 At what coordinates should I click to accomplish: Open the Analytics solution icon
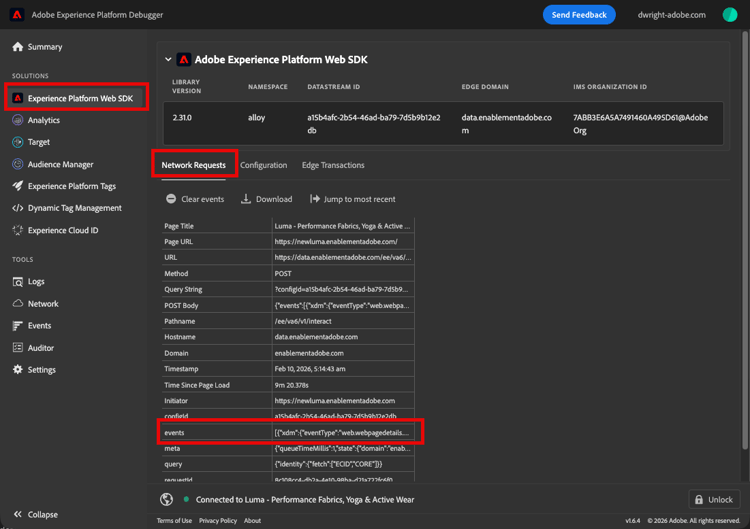18,120
